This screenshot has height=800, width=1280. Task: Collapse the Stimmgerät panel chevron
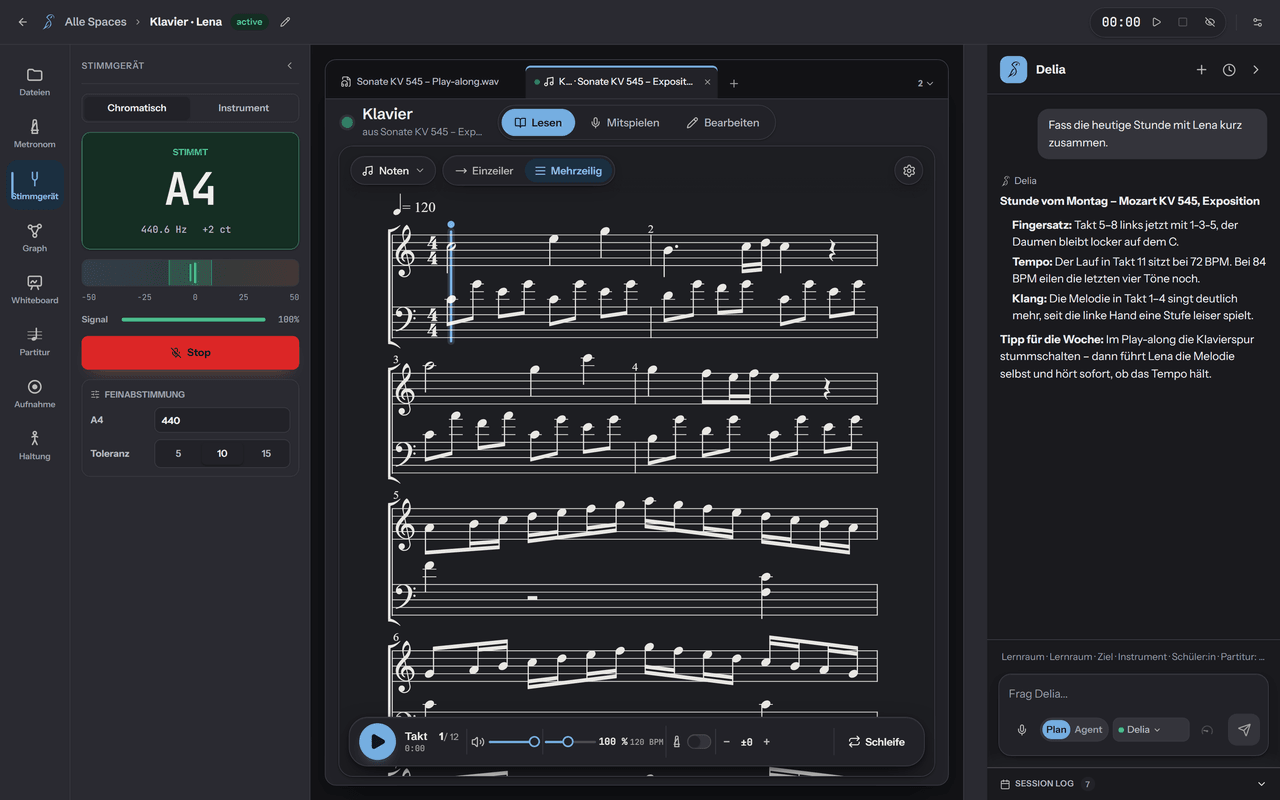click(x=290, y=66)
